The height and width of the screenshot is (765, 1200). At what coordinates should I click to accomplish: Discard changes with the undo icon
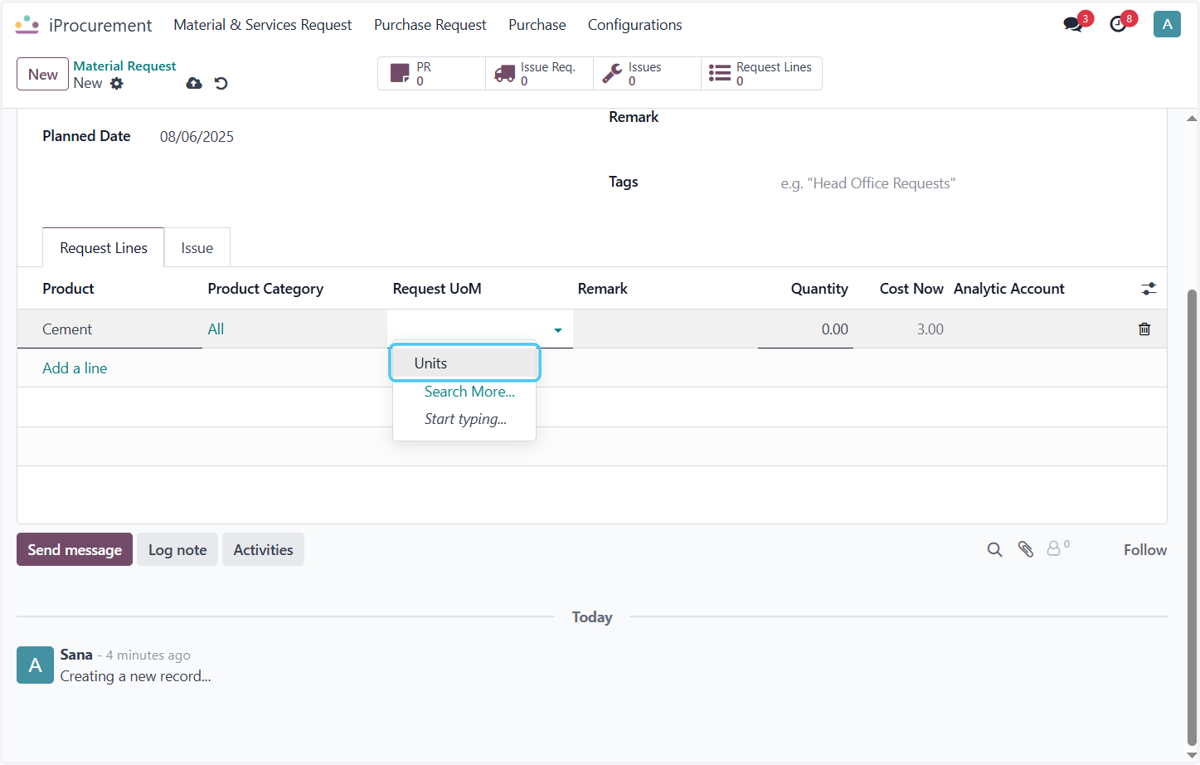pyautogui.click(x=221, y=83)
